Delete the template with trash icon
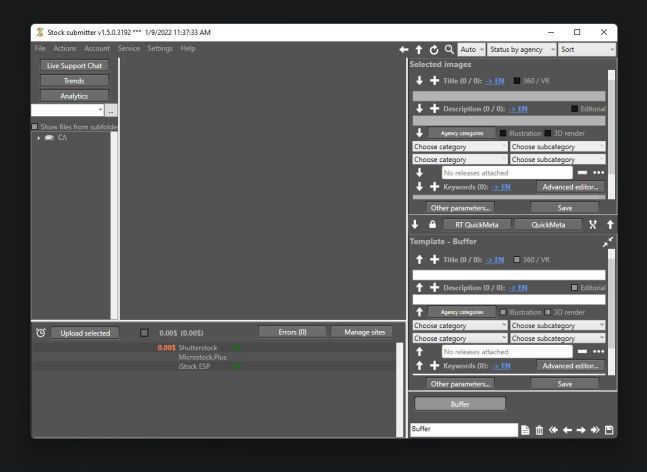 tap(539, 430)
